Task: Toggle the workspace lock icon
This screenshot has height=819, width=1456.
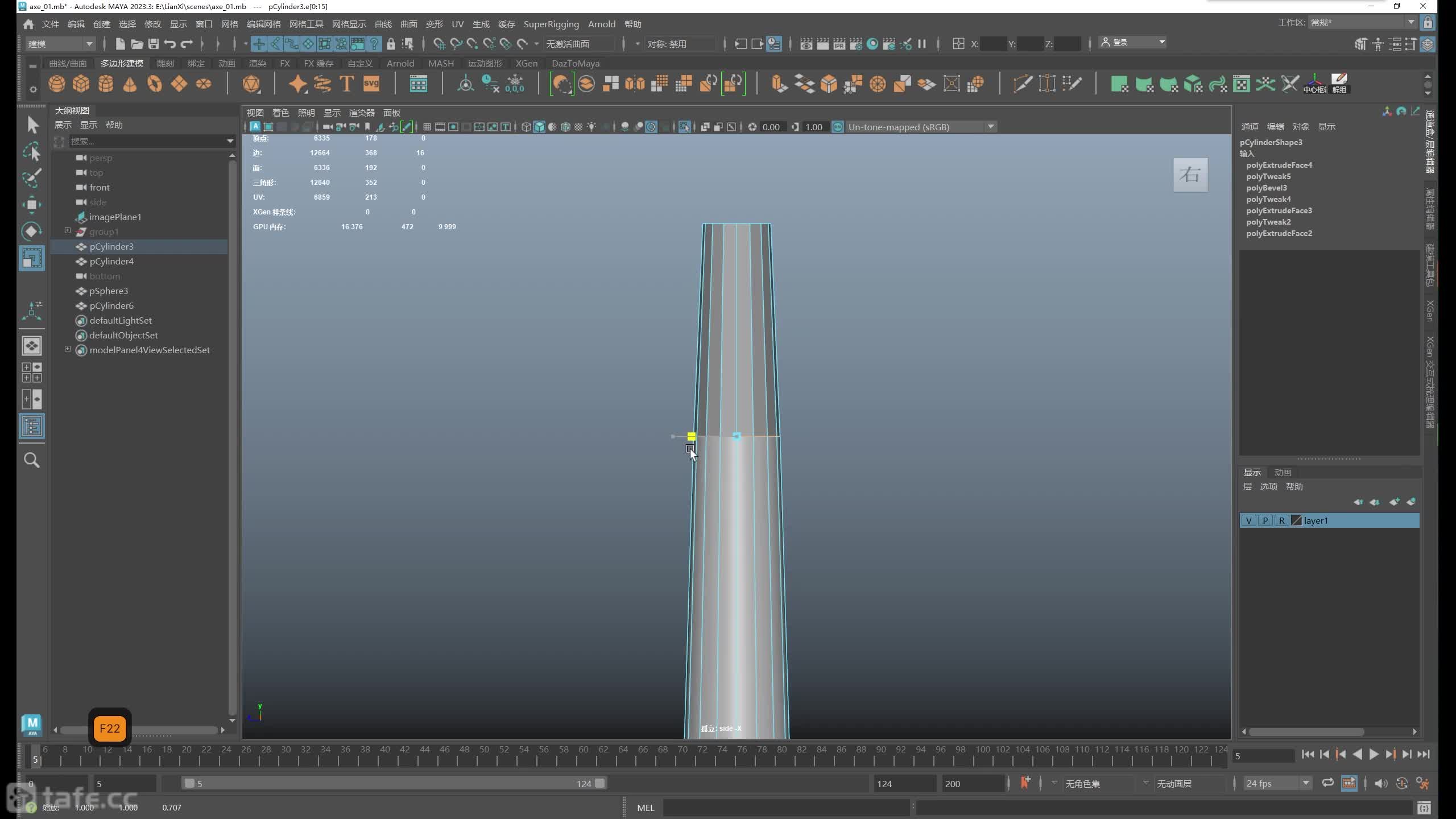Action: (1428, 23)
